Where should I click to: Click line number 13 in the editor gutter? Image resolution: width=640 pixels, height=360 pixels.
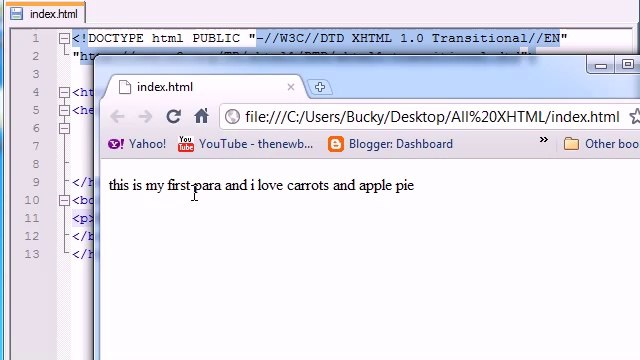32,254
